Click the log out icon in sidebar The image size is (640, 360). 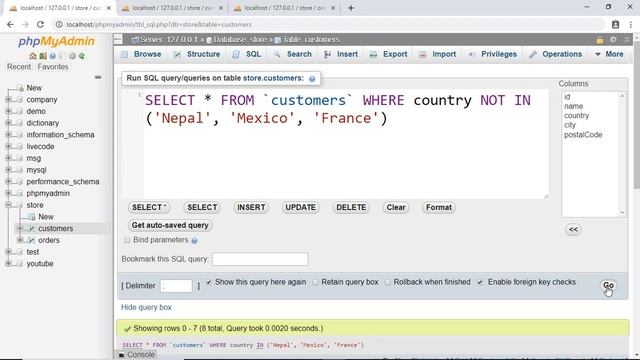pyautogui.click(x=43, y=56)
